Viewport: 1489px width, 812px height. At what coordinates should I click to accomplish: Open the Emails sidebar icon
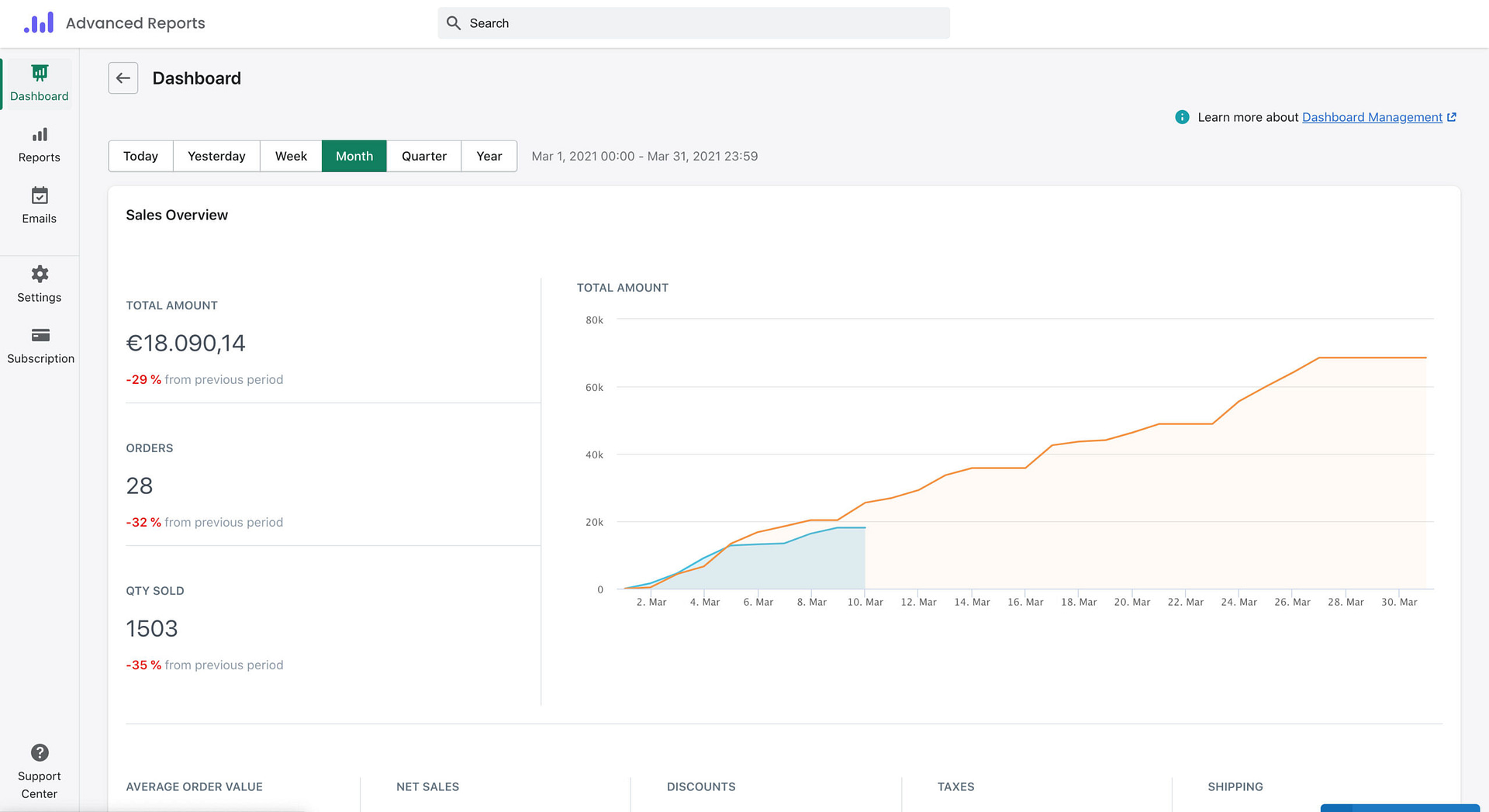(40, 195)
